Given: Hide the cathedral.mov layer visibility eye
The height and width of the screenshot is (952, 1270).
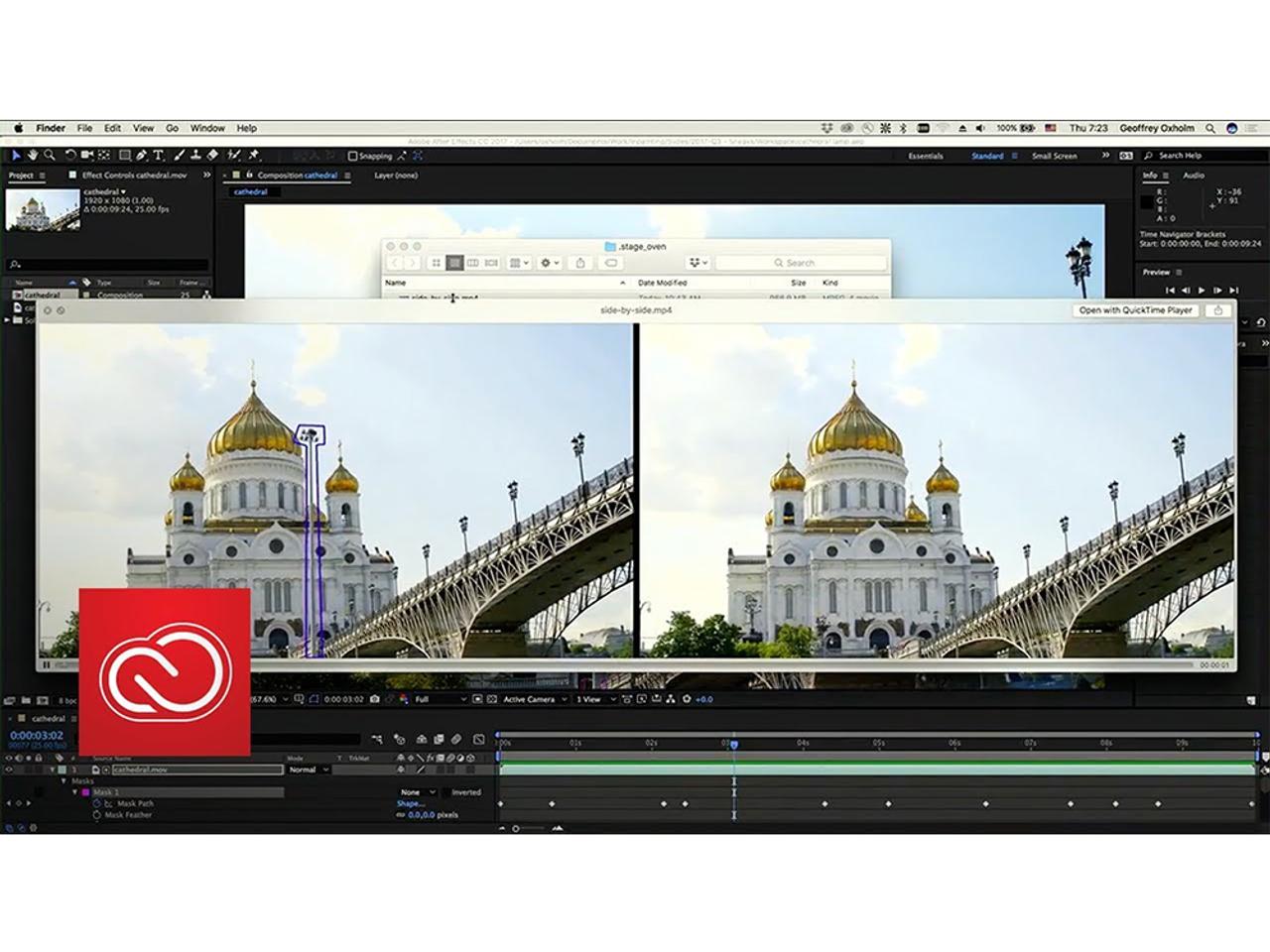Looking at the screenshot, I should (8, 770).
